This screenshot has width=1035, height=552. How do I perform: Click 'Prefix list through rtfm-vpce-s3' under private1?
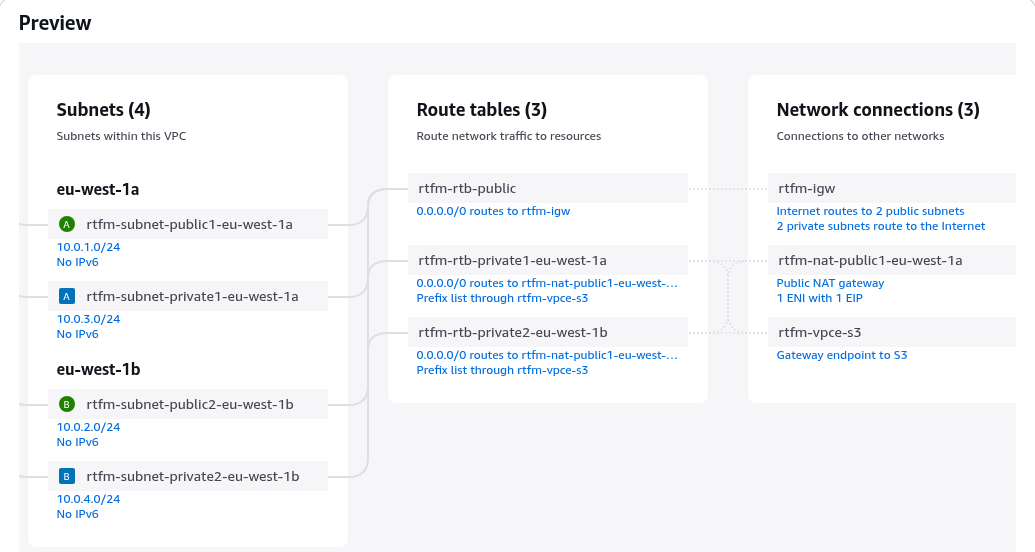click(x=502, y=298)
